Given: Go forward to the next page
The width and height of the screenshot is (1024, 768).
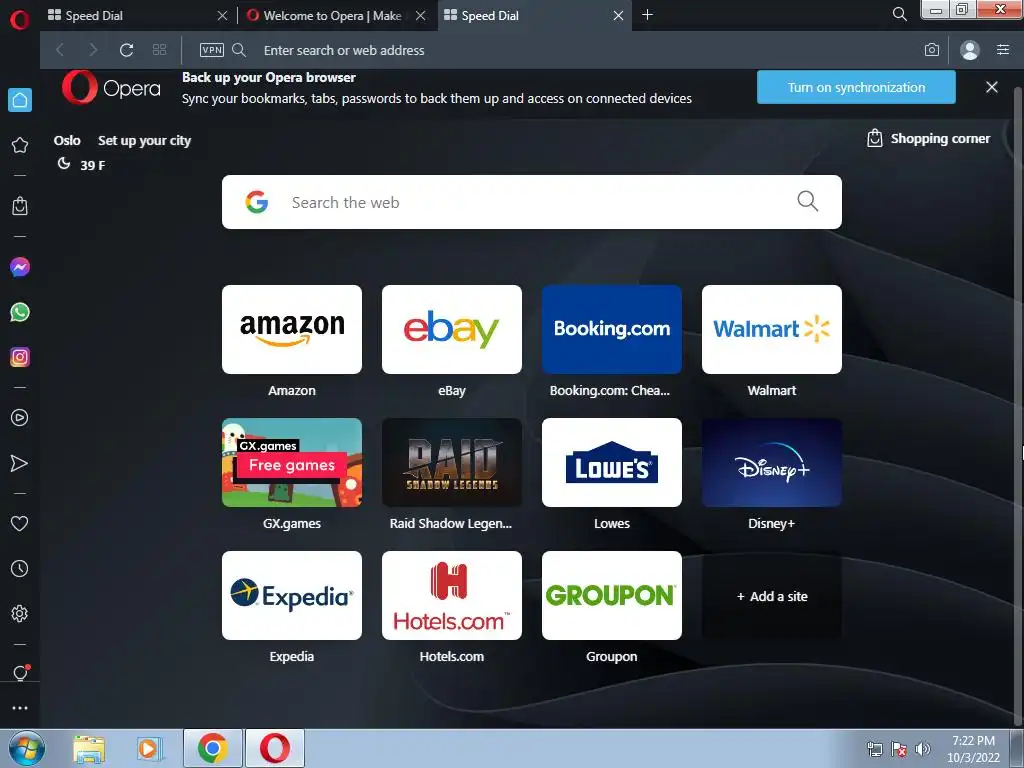Looking at the screenshot, I should pos(93,50).
